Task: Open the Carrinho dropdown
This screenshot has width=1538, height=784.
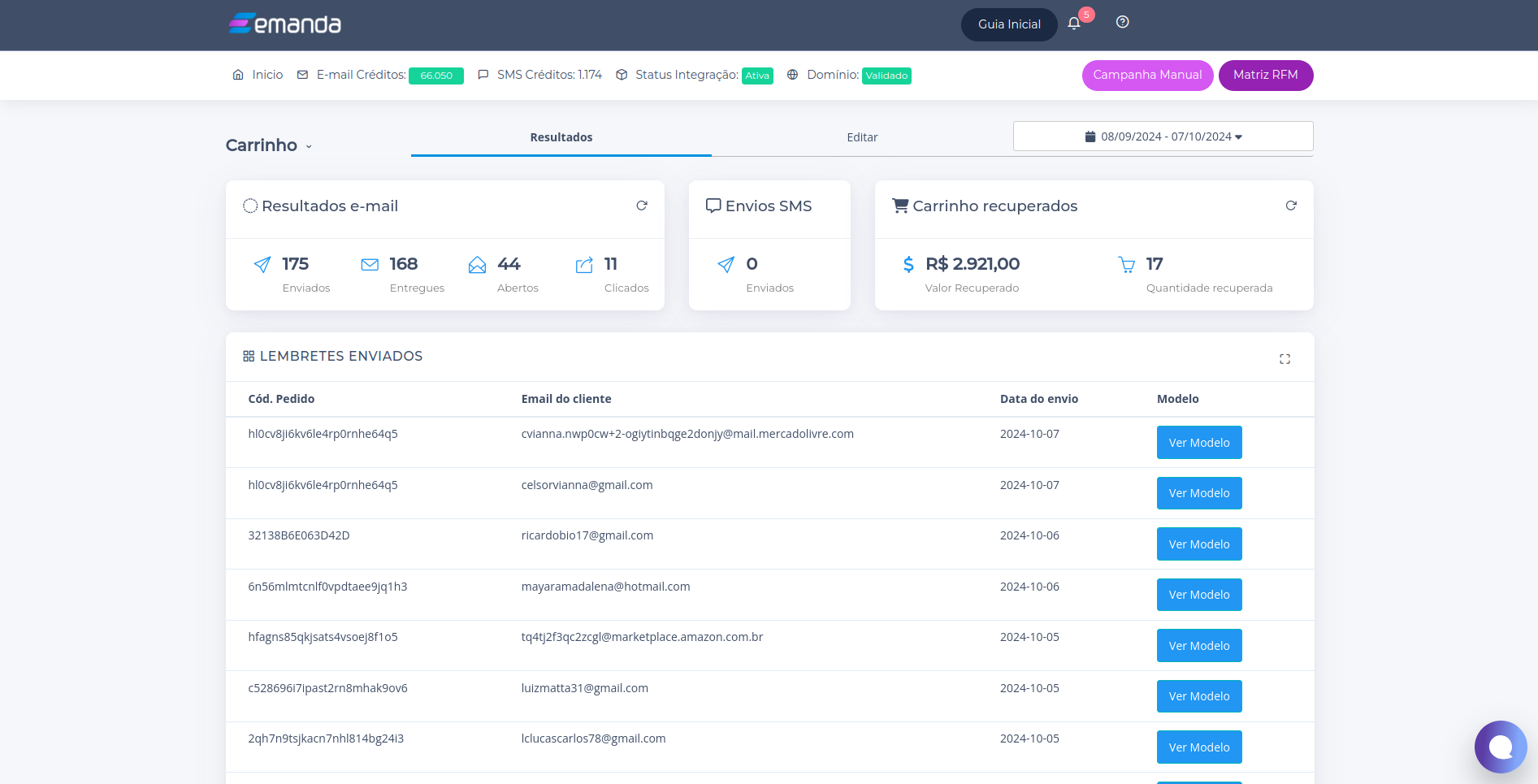Action: click(x=269, y=145)
